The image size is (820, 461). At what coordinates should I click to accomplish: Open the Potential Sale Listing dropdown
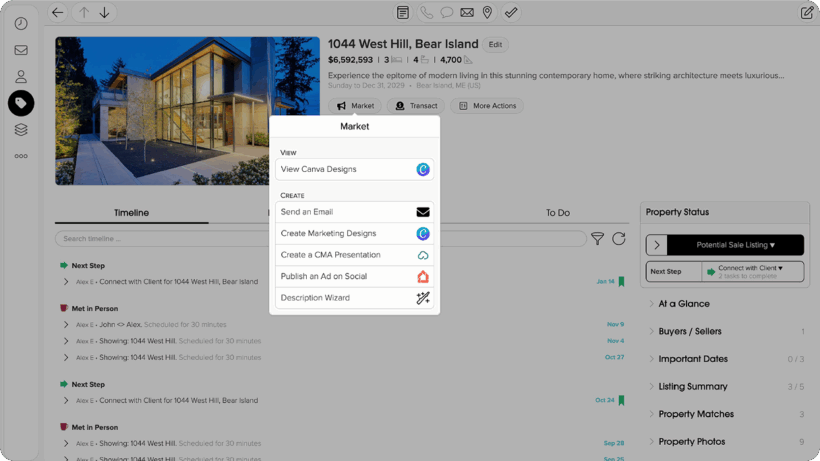click(735, 245)
